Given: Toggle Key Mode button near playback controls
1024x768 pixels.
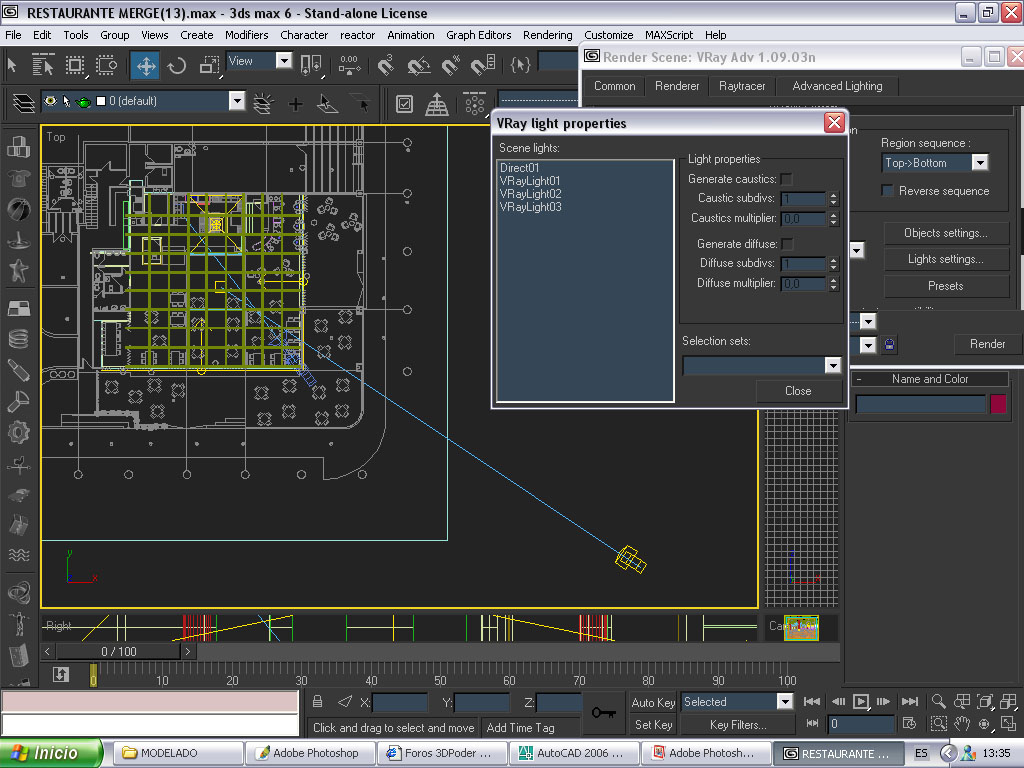Looking at the screenshot, I should (x=812, y=723).
